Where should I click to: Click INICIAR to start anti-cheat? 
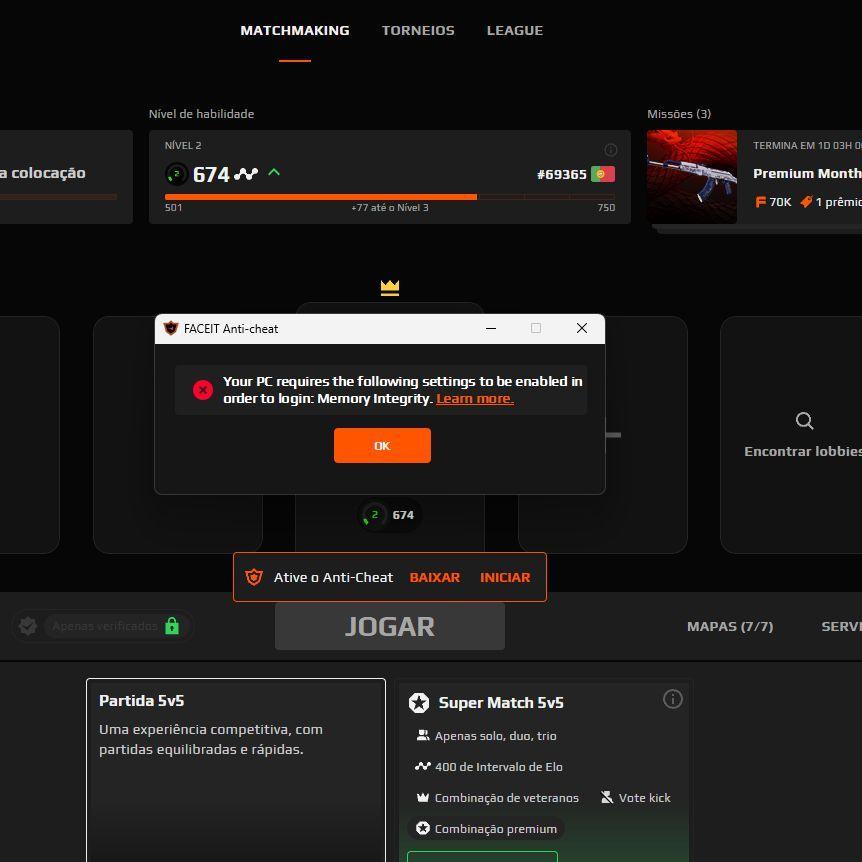click(505, 577)
